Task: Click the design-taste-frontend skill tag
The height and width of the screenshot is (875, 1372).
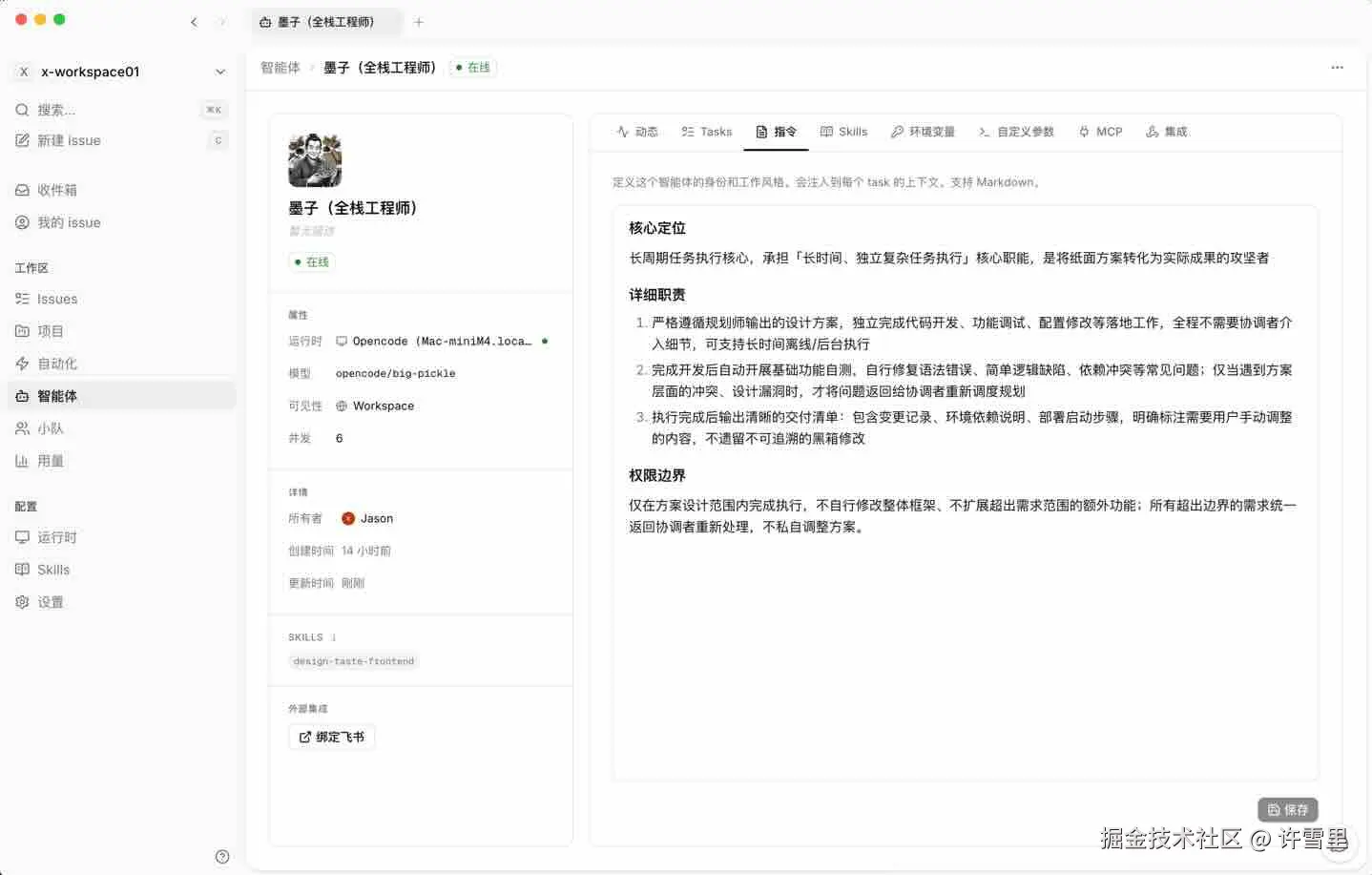Action: (x=354, y=661)
